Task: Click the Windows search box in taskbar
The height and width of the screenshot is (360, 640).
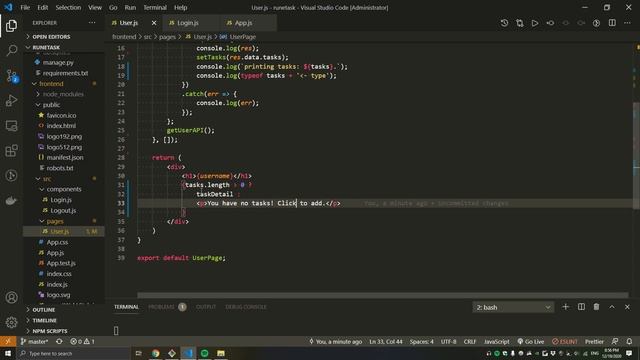Action: point(73,353)
